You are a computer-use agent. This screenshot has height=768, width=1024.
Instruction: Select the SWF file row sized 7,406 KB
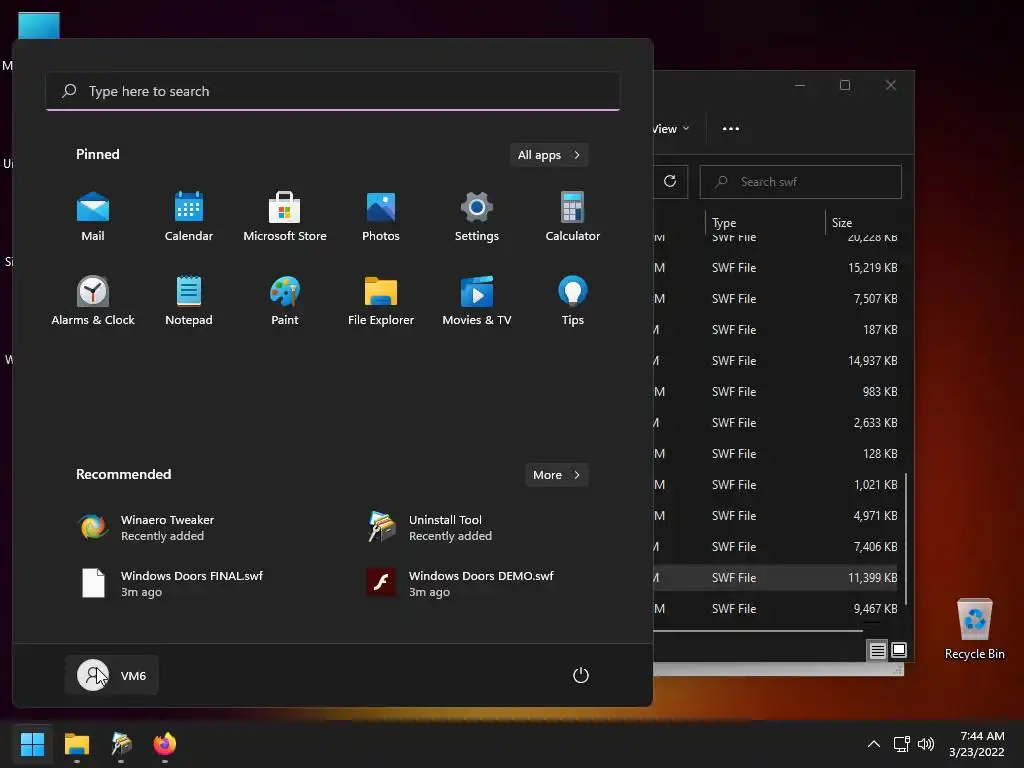776,547
